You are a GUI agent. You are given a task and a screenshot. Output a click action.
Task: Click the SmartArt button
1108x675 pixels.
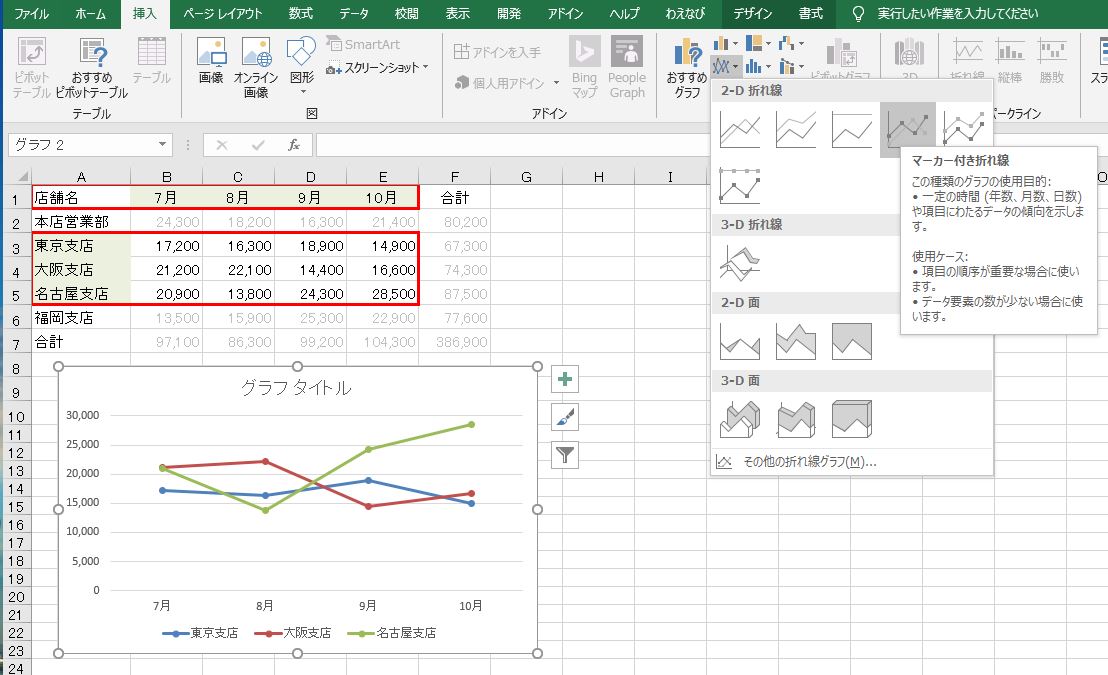pyautogui.click(x=363, y=44)
